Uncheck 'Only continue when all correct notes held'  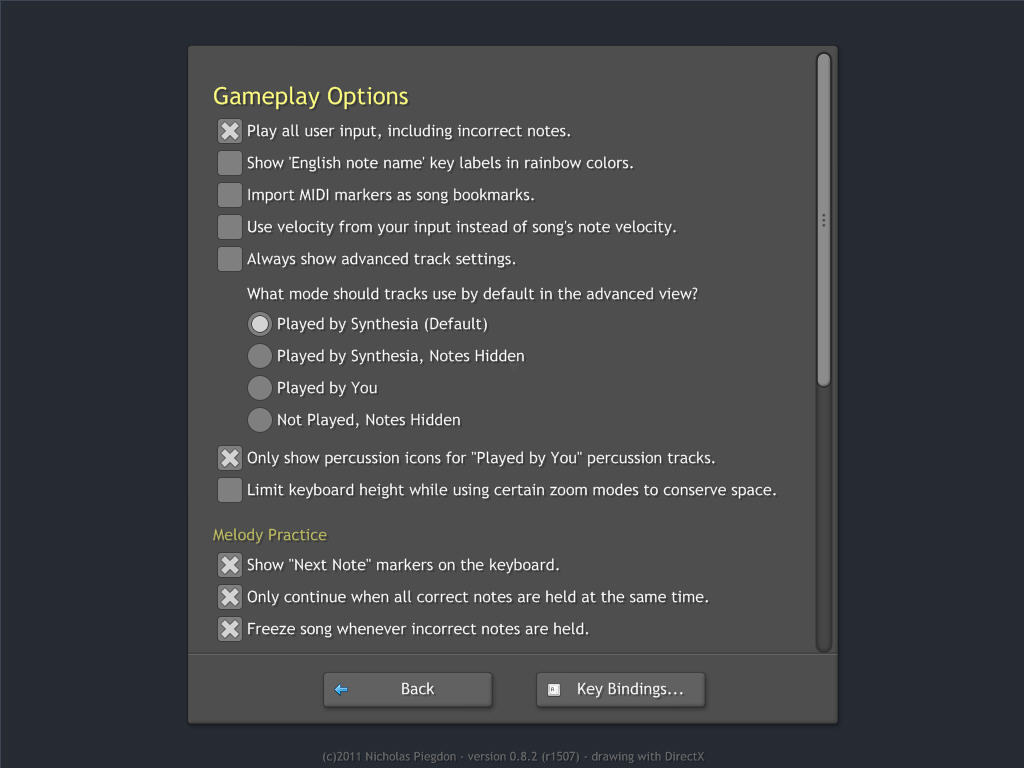click(x=230, y=597)
